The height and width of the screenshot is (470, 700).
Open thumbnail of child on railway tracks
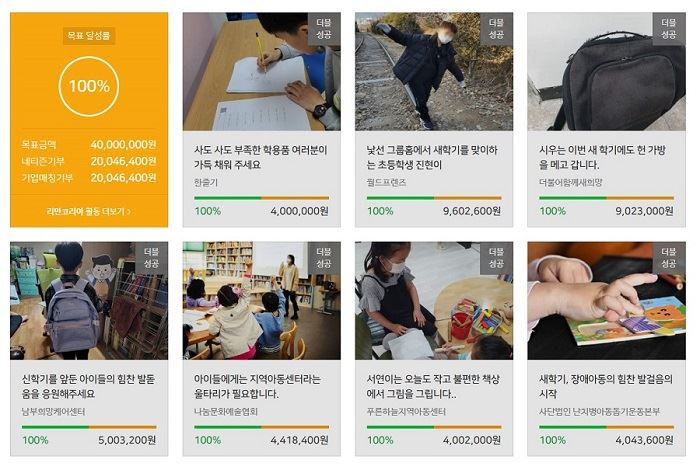(434, 71)
